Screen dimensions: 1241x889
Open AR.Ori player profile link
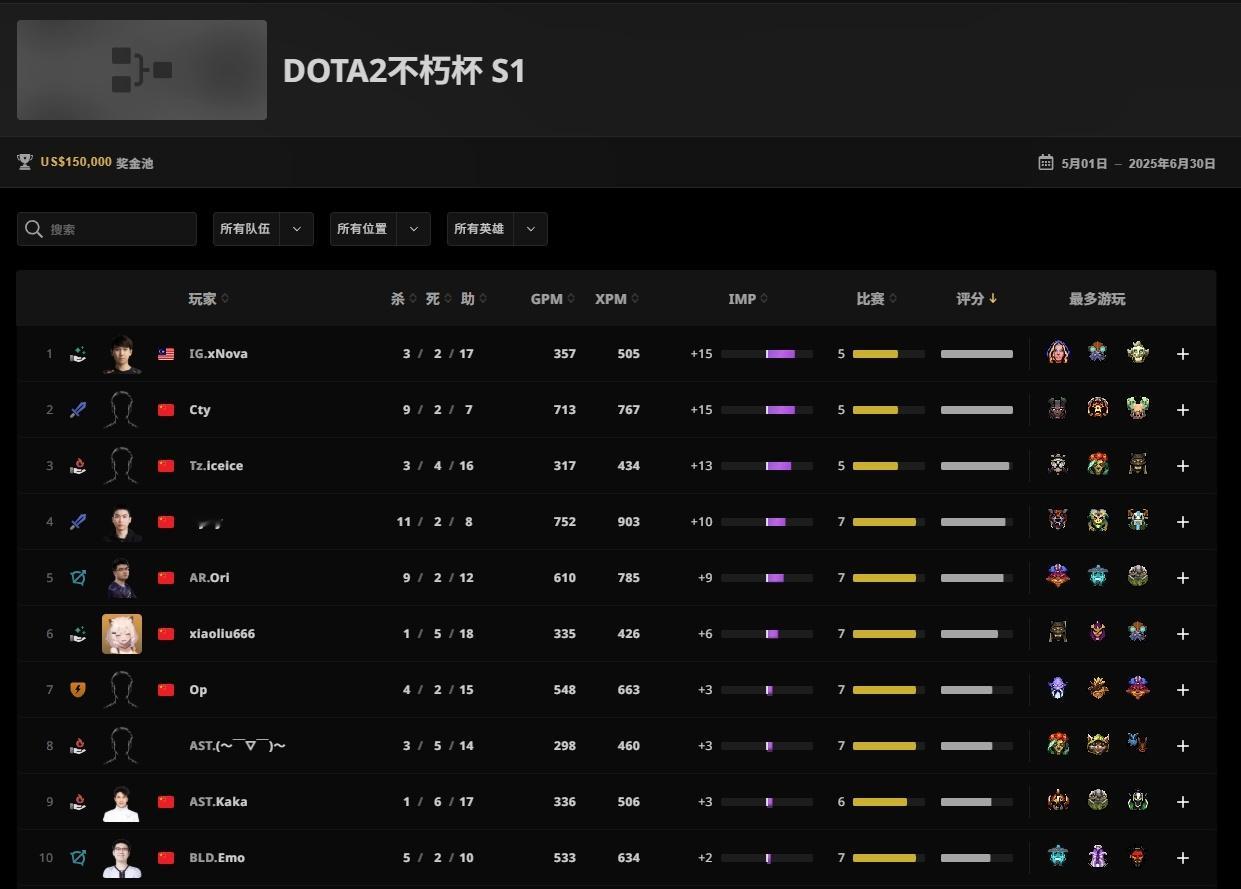[209, 578]
